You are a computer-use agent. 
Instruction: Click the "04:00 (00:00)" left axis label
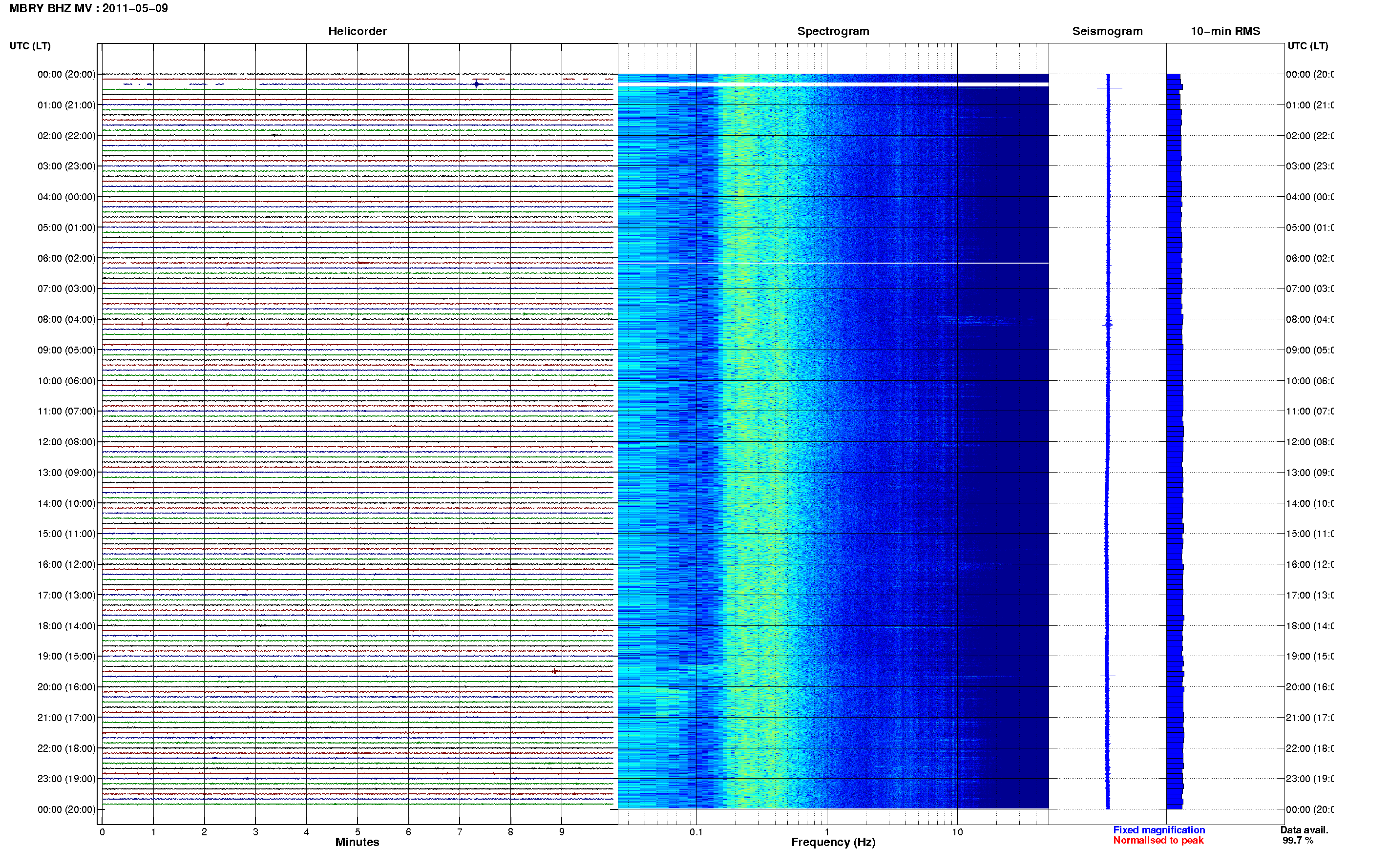click(x=66, y=197)
